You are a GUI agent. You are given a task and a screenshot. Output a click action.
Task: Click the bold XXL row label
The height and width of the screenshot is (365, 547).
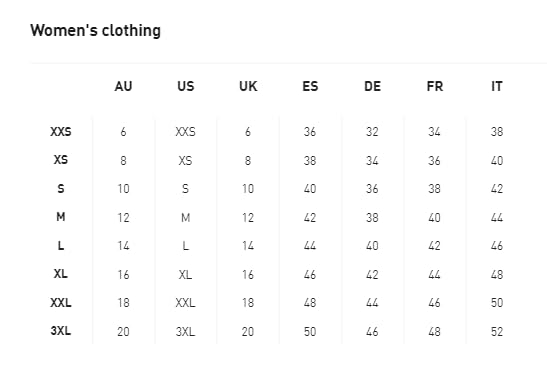pyautogui.click(x=61, y=303)
